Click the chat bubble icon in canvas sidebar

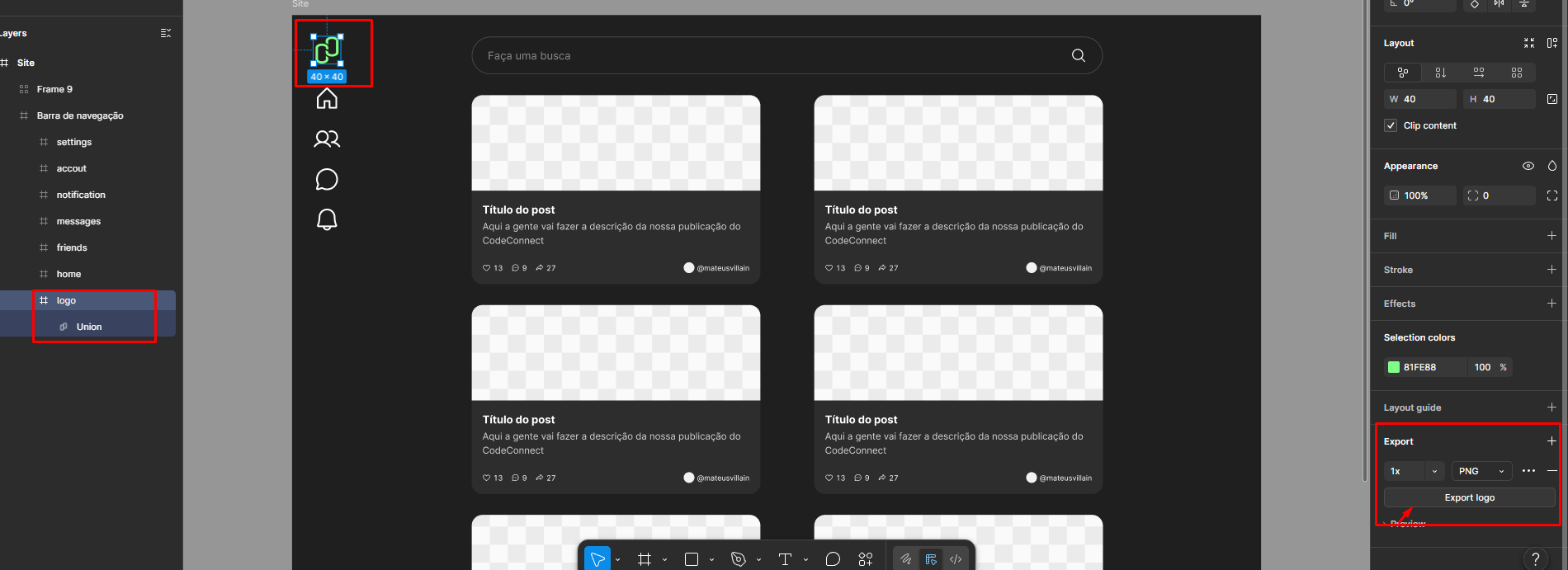(x=327, y=179)
